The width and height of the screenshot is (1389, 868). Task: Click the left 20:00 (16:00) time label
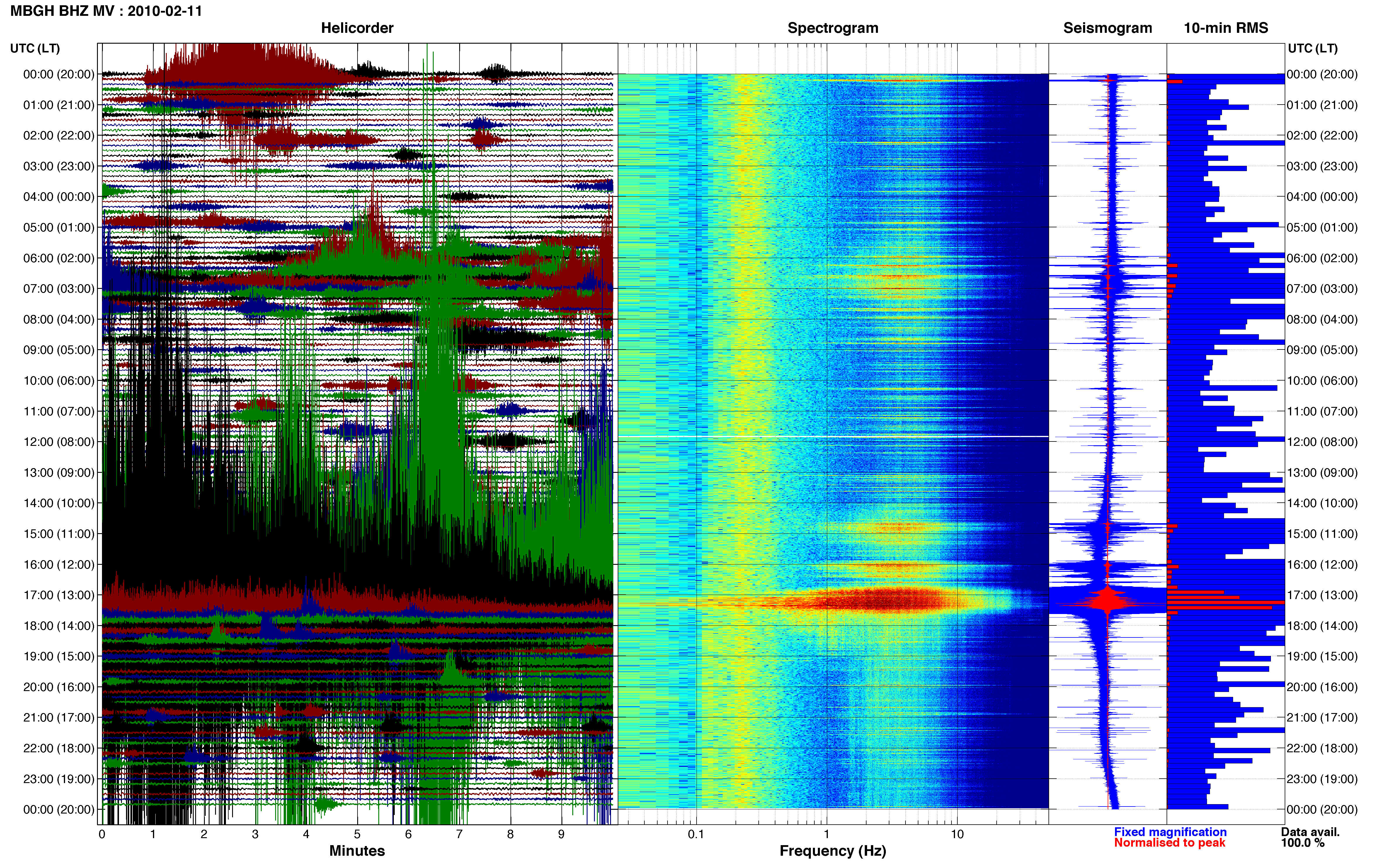59,687
